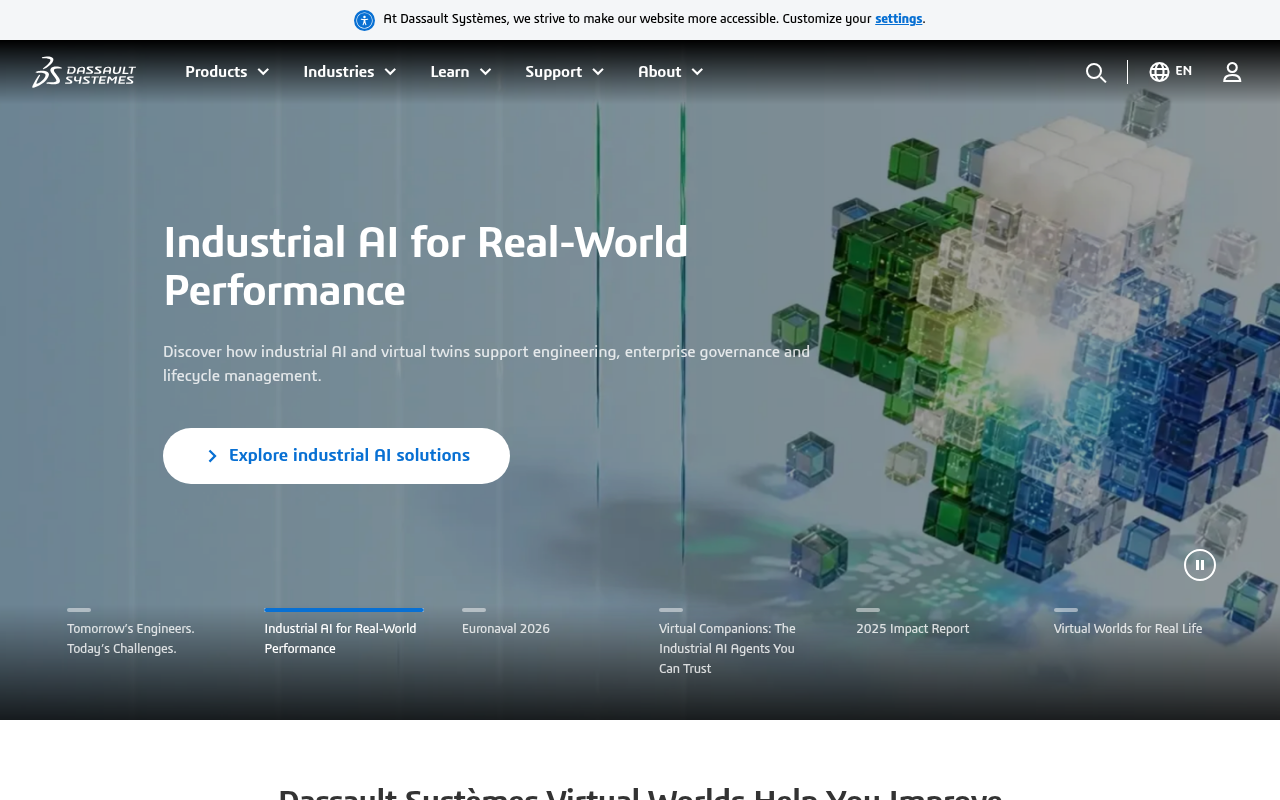
Task: Select the 2025 Impact Report slide
Action: click(935, 622)
